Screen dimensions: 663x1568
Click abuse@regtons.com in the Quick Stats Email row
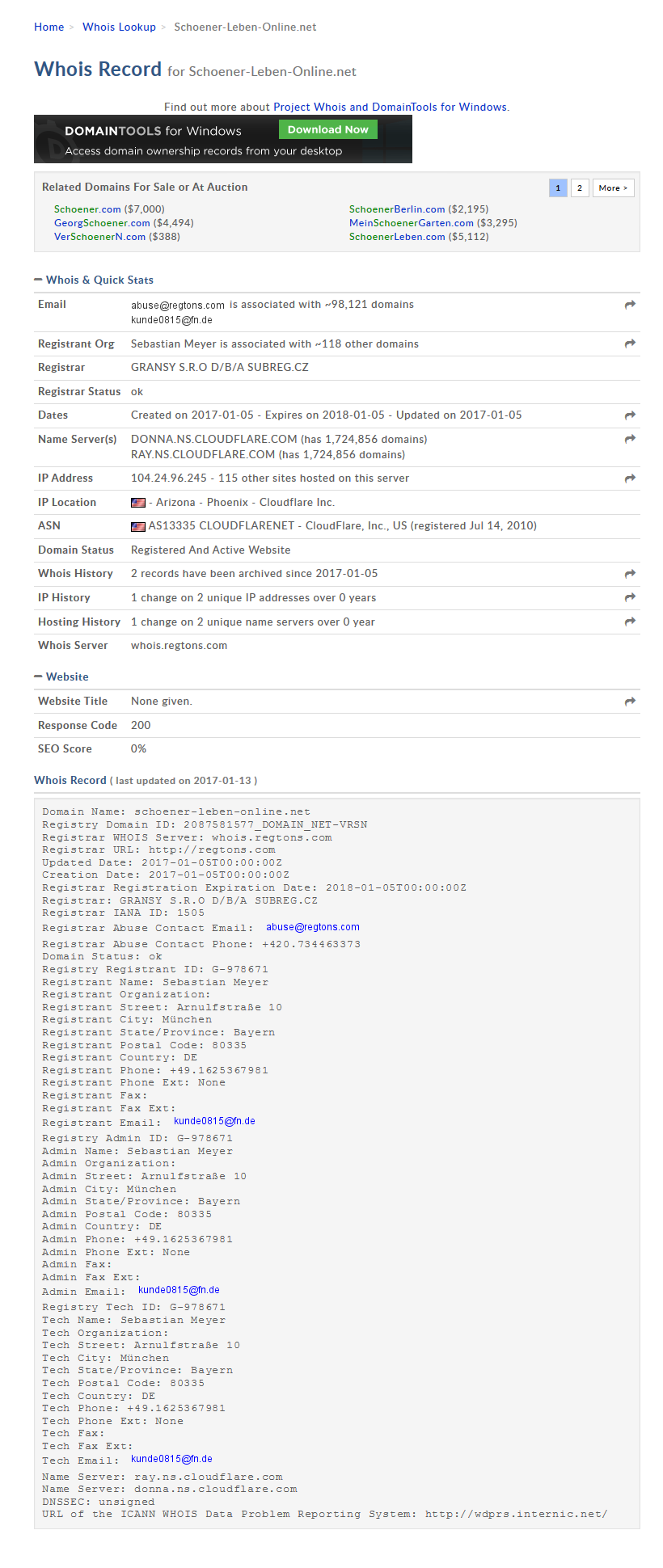pos(178,306)
